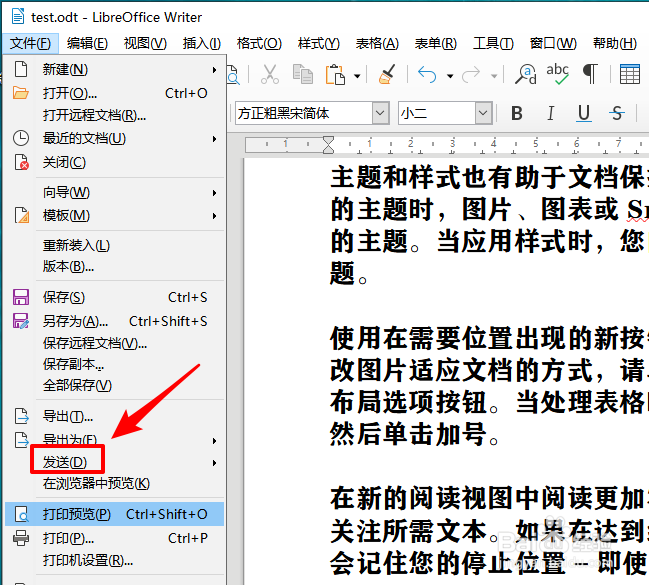The width and height of the screenshot is (649, 585).
Task: Expand the 发送(D) submenu
Action: point(214,462)
